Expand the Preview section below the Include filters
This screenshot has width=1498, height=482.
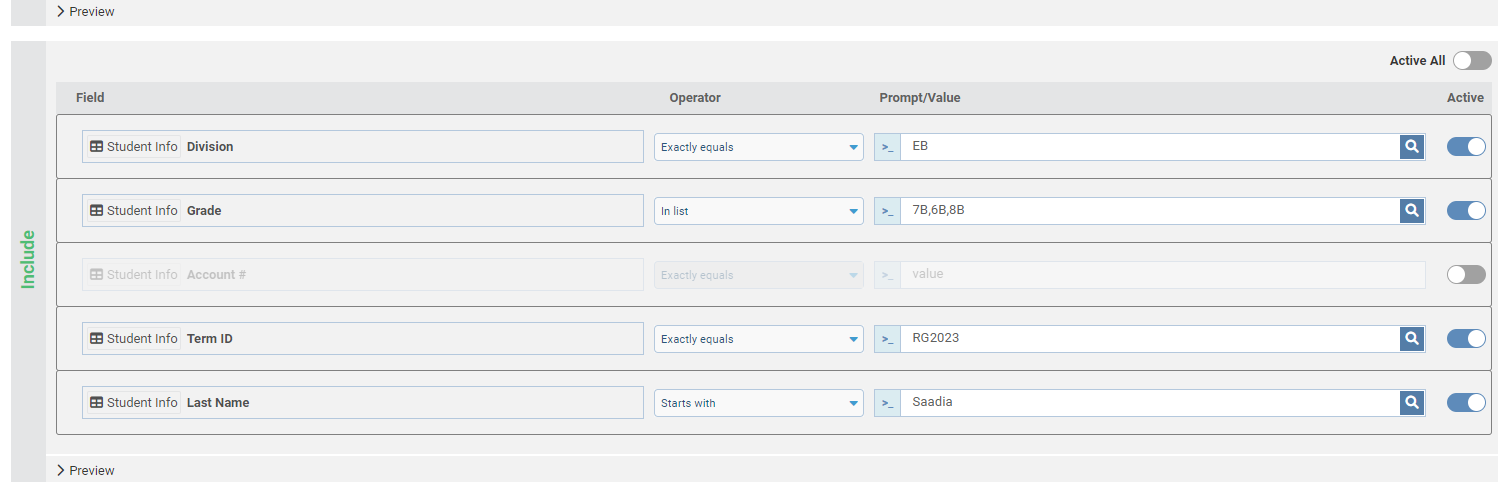tap(85, 470)
